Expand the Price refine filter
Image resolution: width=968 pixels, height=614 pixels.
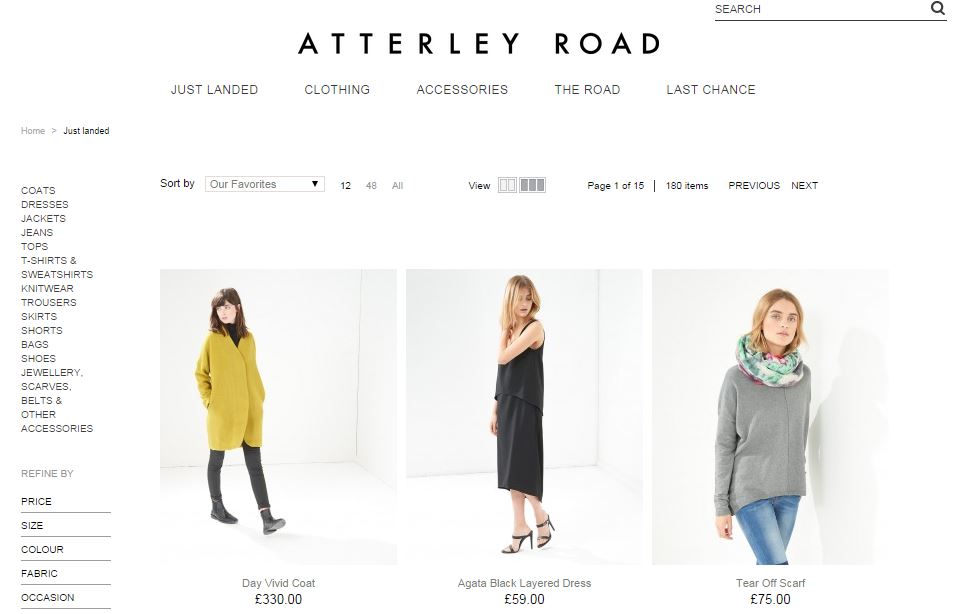point(65,502)
